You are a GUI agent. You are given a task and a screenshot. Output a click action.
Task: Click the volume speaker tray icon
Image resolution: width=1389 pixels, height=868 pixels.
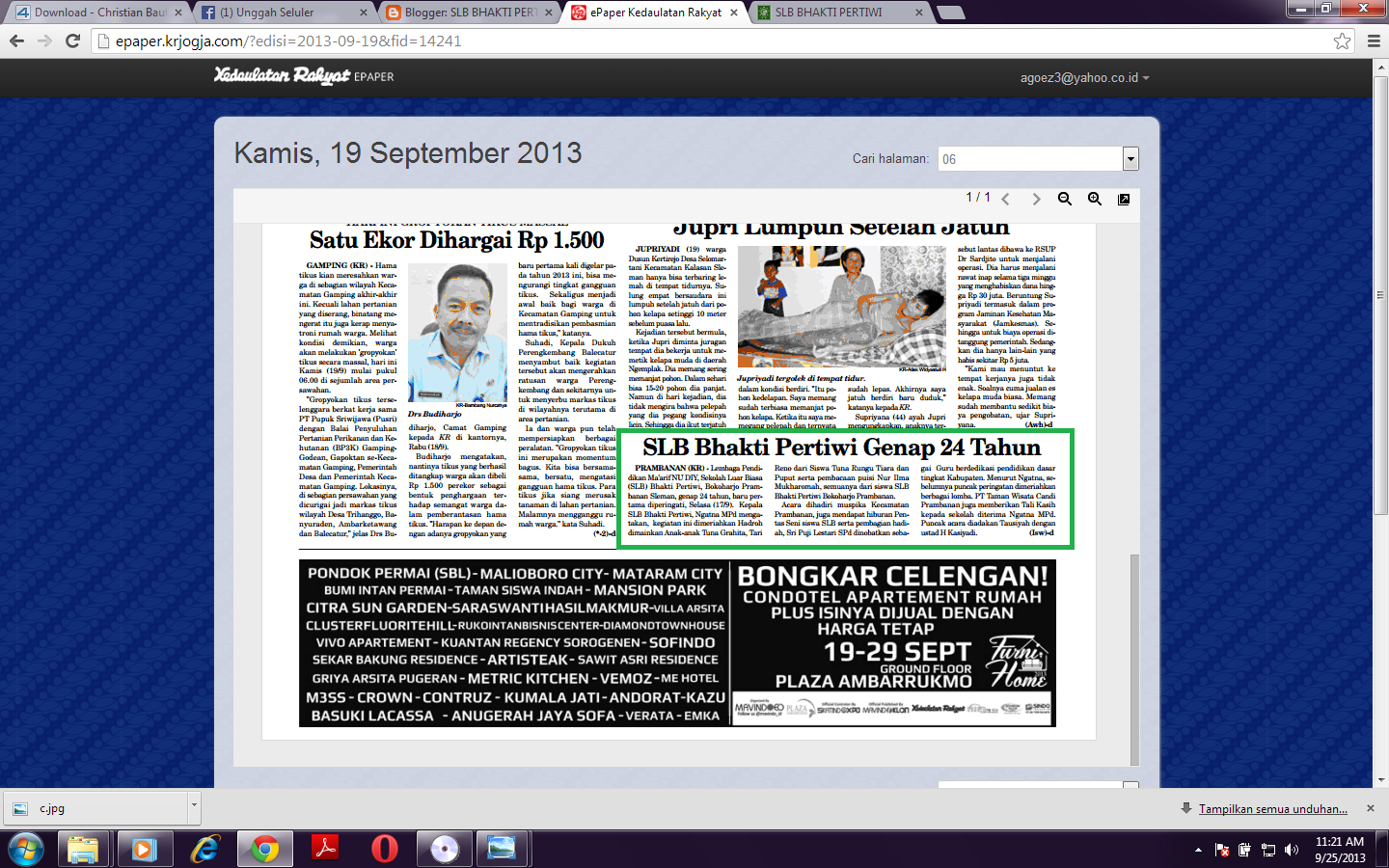click(x=1292, y=850)
